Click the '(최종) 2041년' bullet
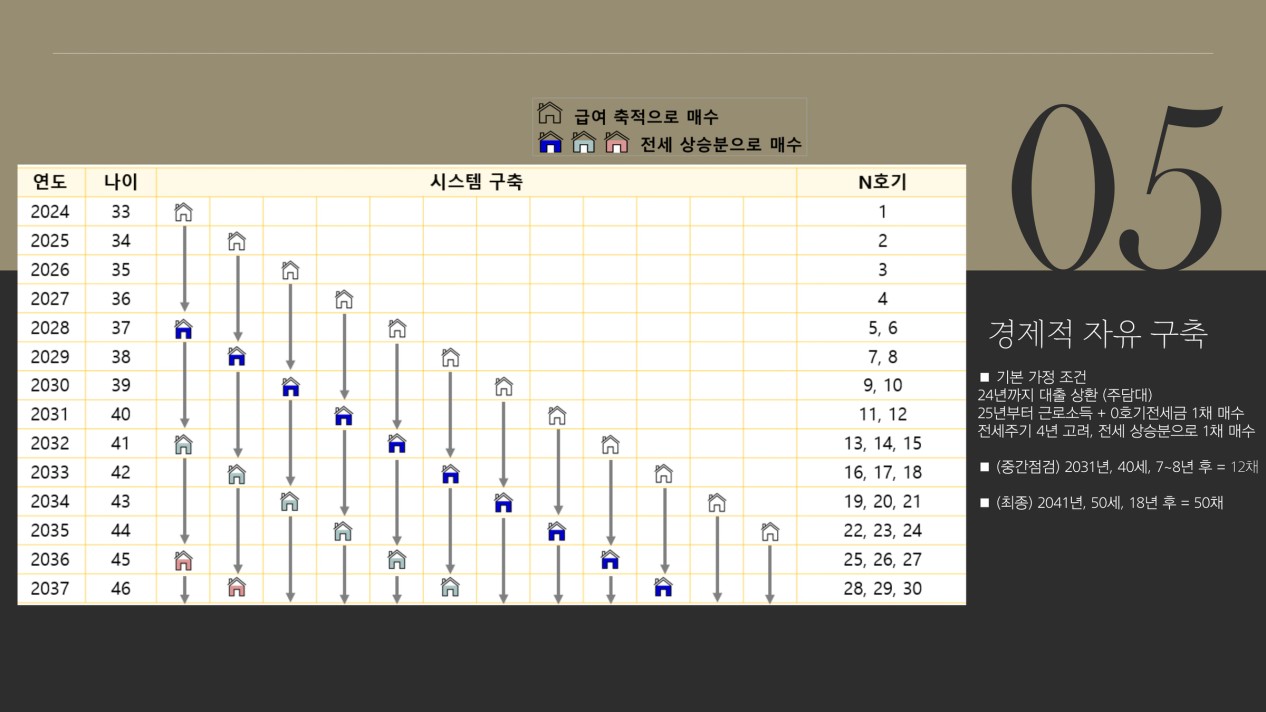 coord(1101,503)
